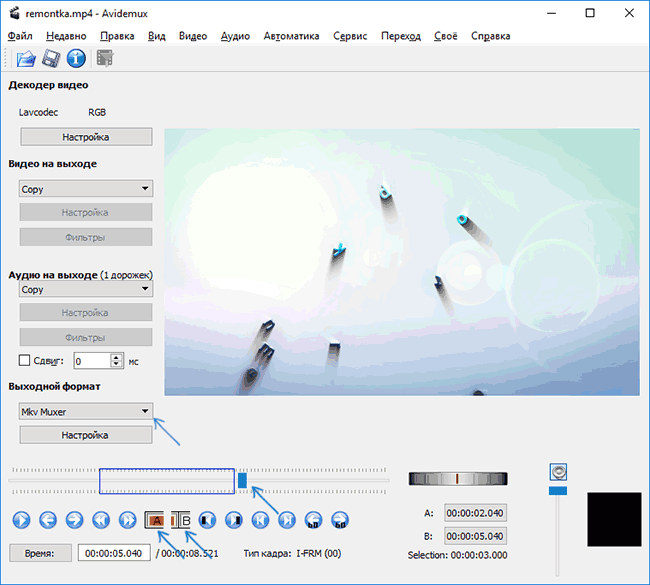Go to the next frame arrow
Screen dimensions: 650x585
pyautogui.click(x=74, y=520)
